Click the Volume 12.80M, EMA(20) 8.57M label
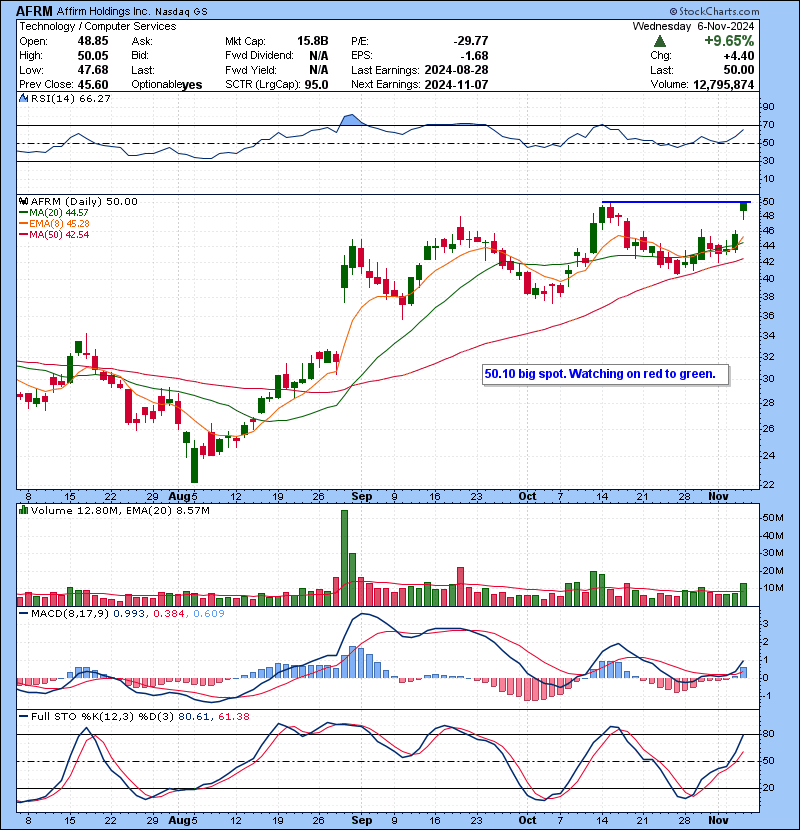Viewport: 800px width, 830px height. coord(120,510)
